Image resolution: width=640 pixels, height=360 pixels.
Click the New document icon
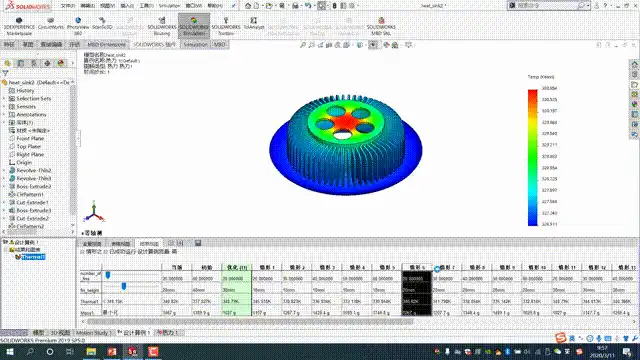[x=256, y=6]
